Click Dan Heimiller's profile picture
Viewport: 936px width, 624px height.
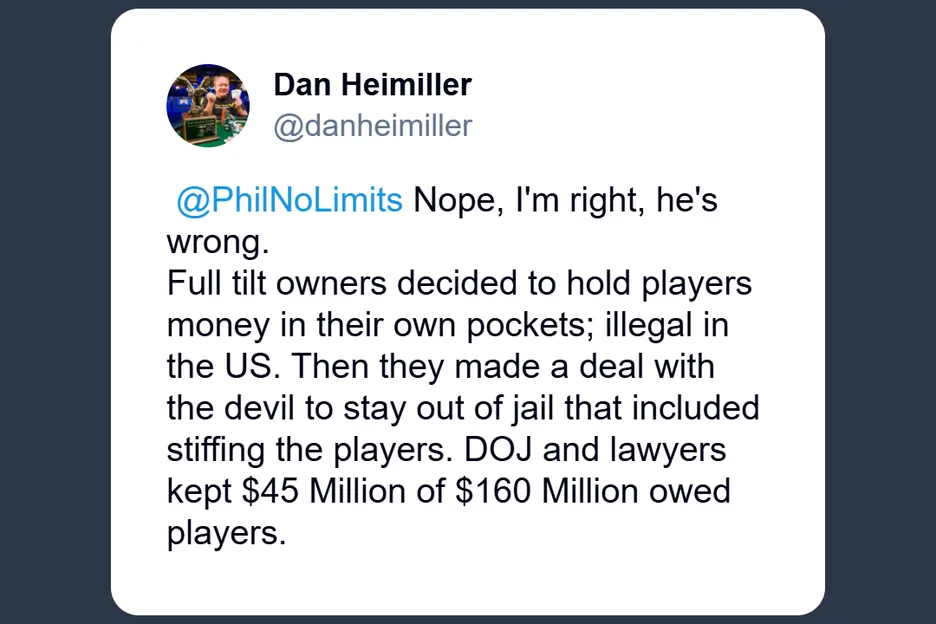point(208,106)
